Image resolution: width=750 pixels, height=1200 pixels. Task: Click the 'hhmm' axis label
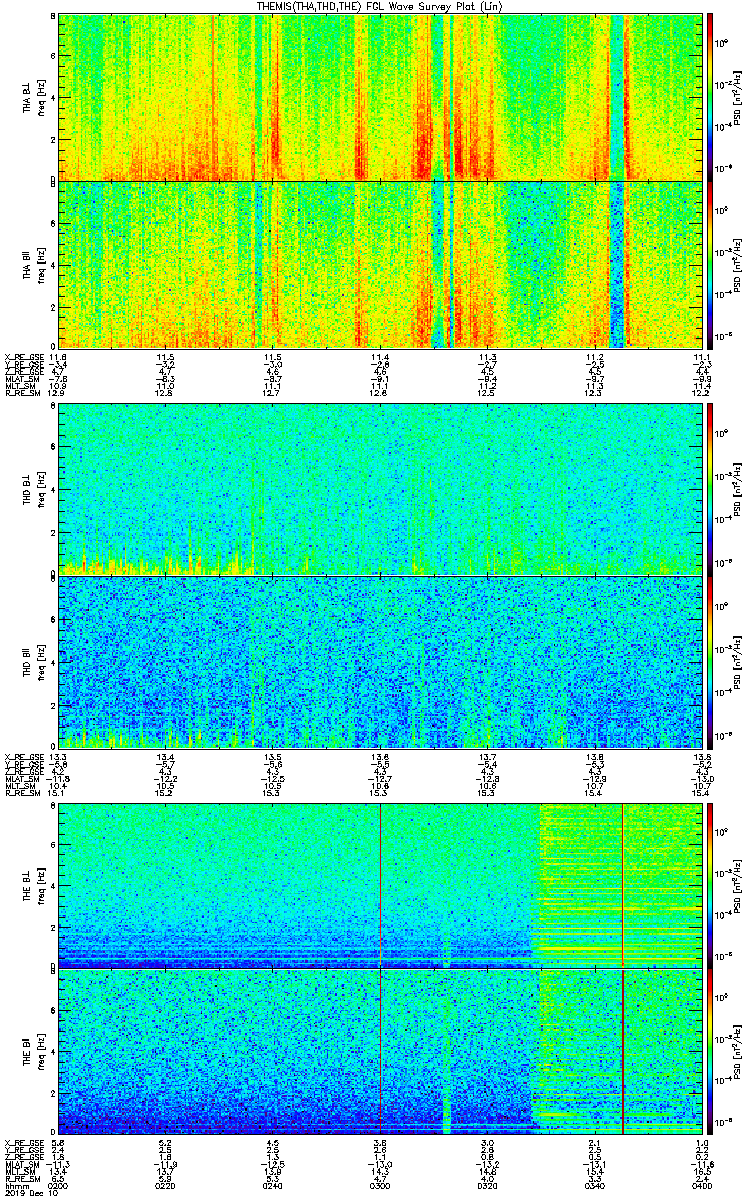tap(15, 1185)
